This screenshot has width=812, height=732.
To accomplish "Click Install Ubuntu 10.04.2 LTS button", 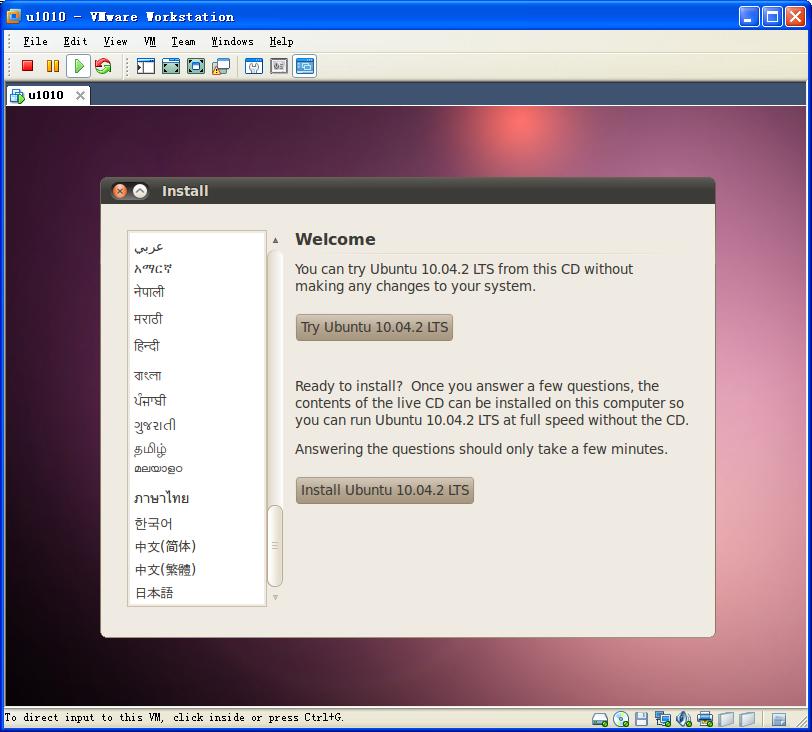I will click(x=385, y=490).
